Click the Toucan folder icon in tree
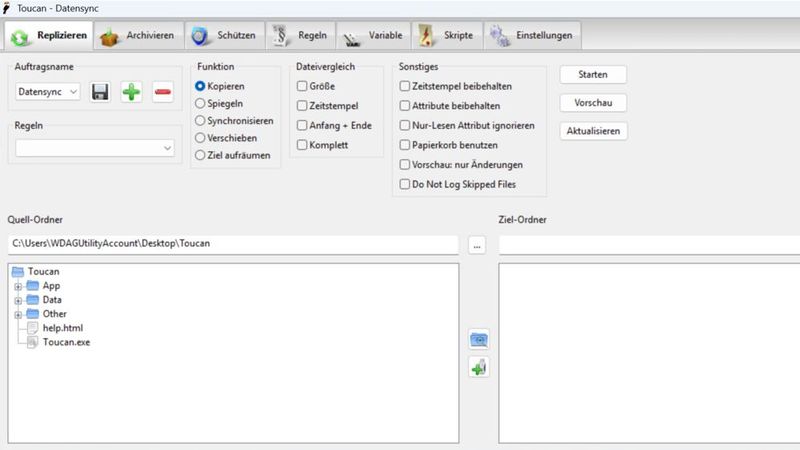The width and height of the screenshot is (800, 450). tap(18, 271)
